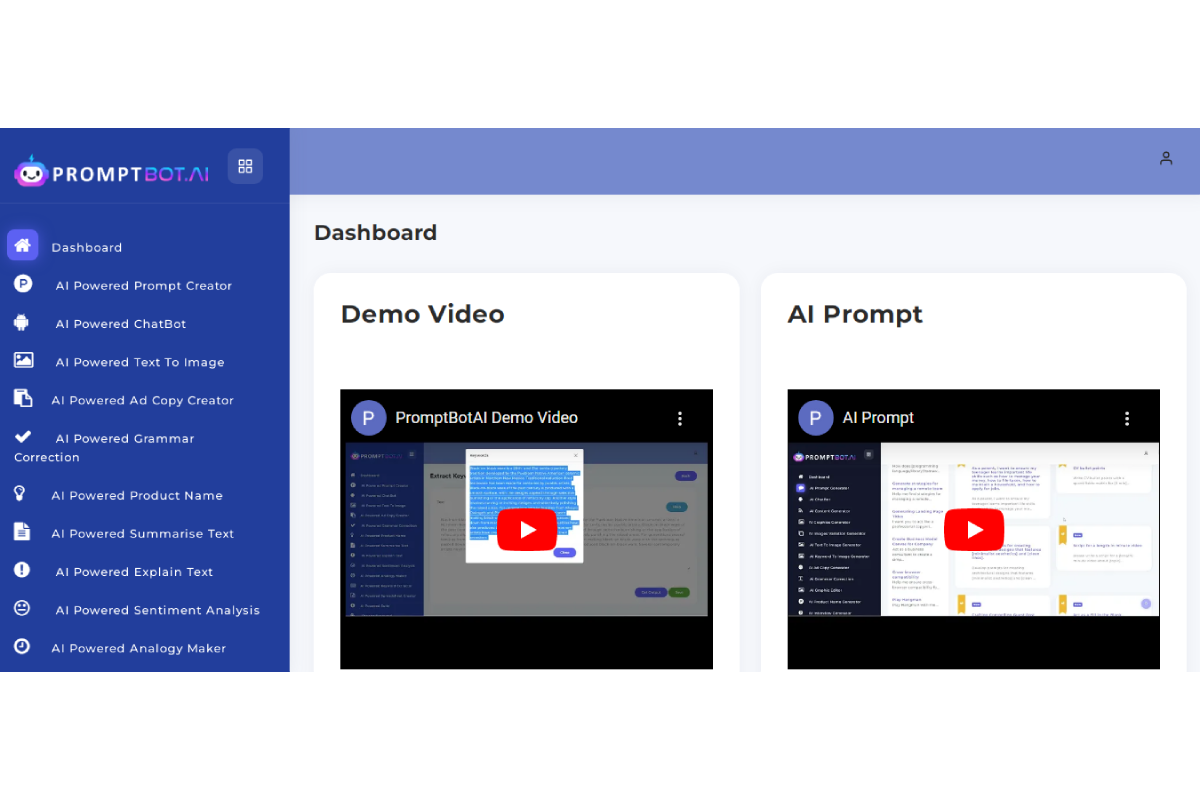Open AI Powered Prompt Creator
This screenshot has width=1200, height=800.
[145, 285]
